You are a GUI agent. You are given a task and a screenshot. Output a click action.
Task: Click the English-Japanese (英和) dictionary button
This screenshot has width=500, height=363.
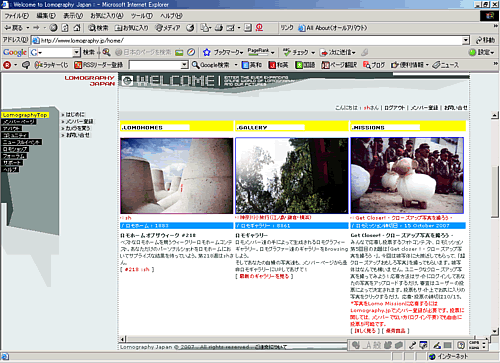click(252, 65)
